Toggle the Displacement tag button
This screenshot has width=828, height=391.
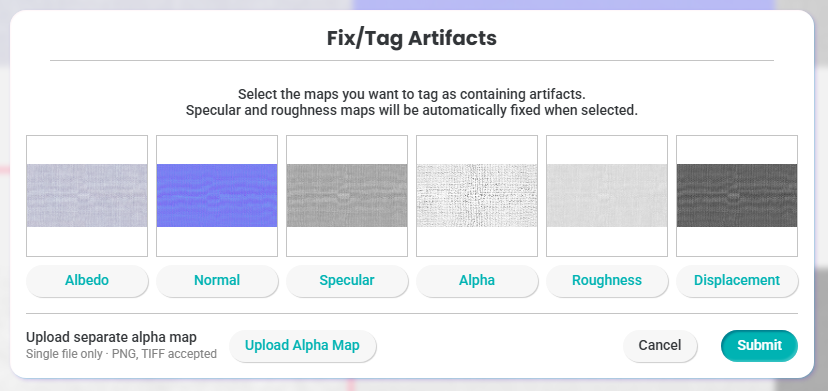pos(737,281)
